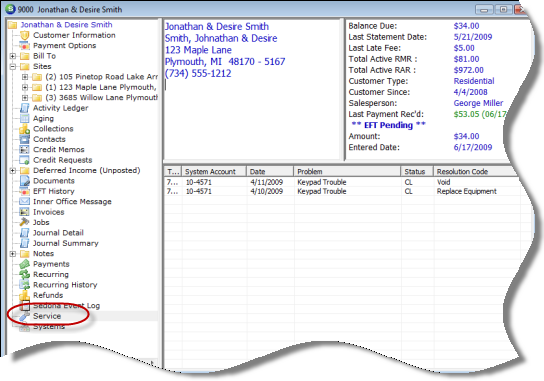Click the Notes folder icon
Image resolution: width=544 pixels, height=381 pixels.
(24, 254)
